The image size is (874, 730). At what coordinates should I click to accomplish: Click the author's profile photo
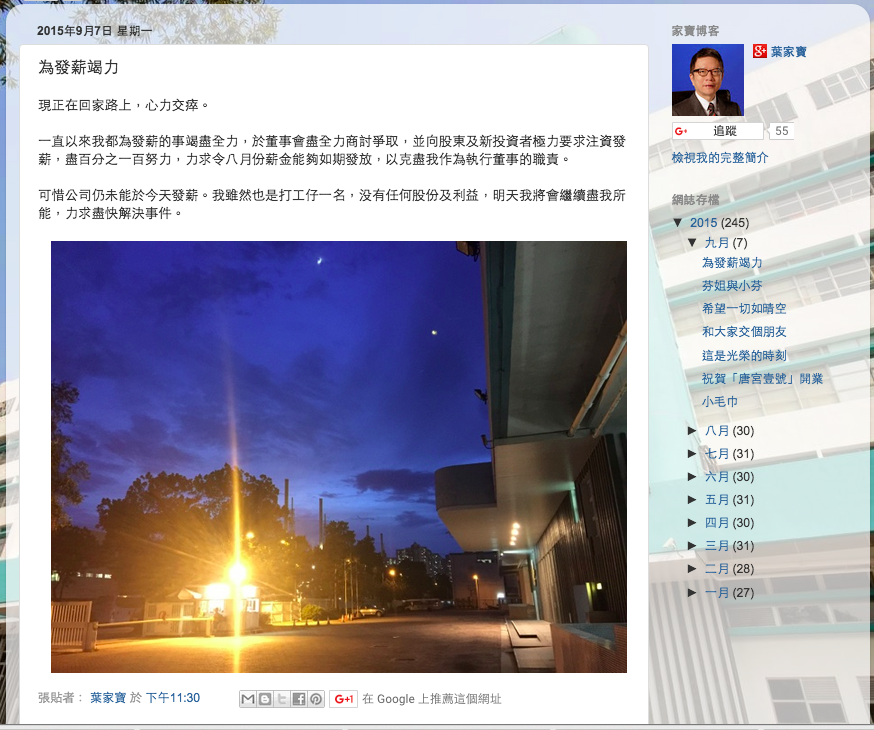[x=706, y=78]
